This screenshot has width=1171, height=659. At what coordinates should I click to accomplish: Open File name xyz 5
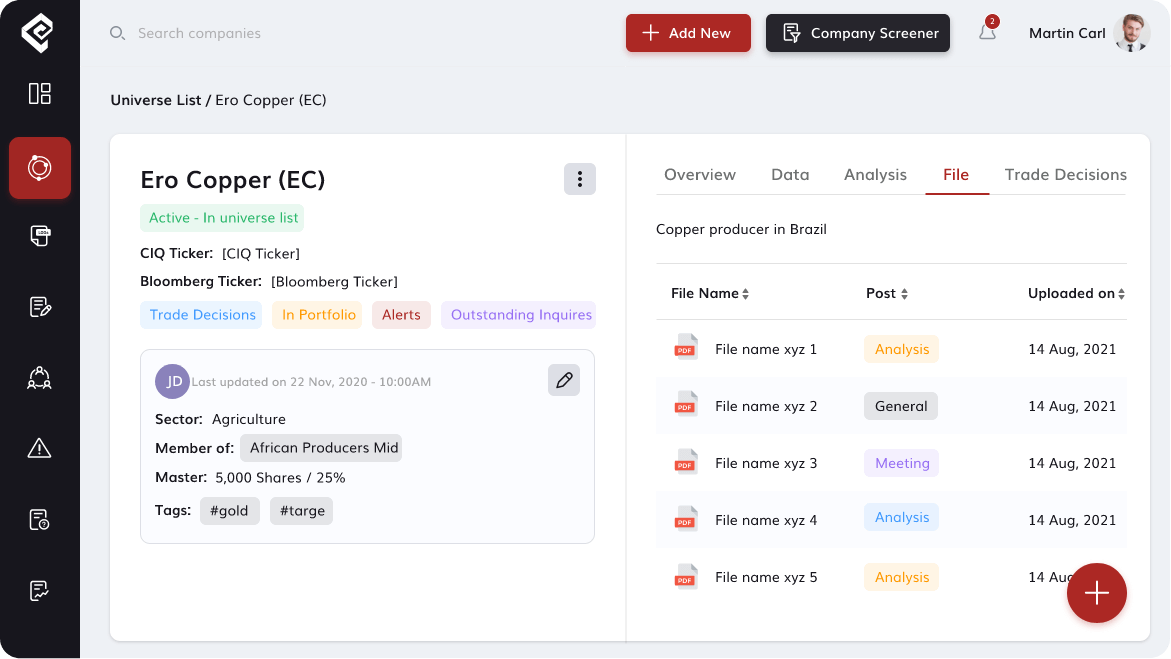(766, 578)
